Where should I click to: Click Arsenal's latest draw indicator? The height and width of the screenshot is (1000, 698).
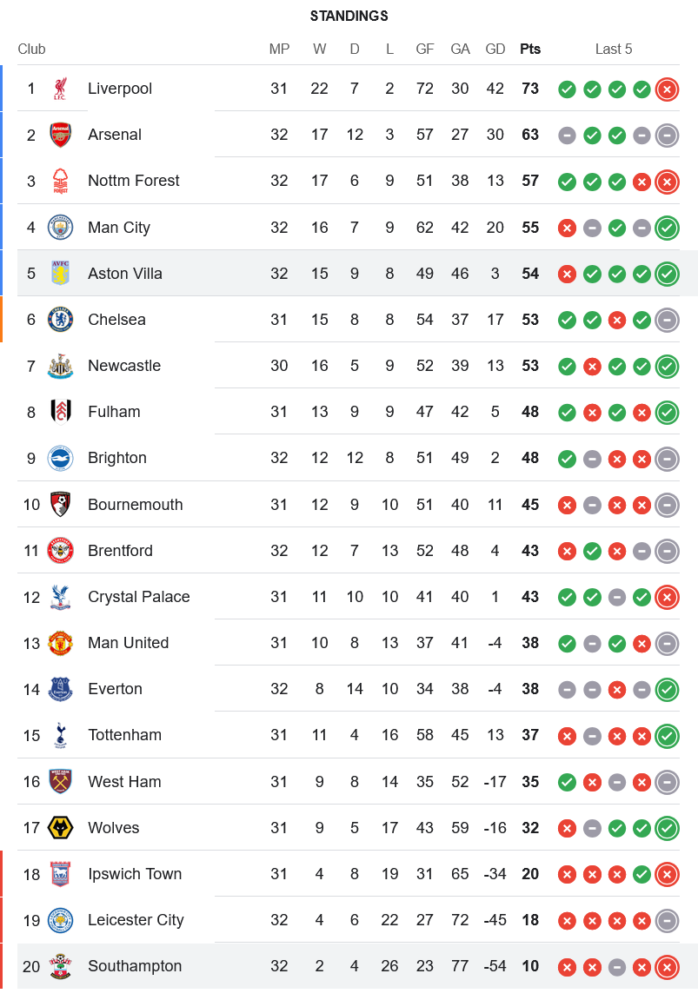667,135
